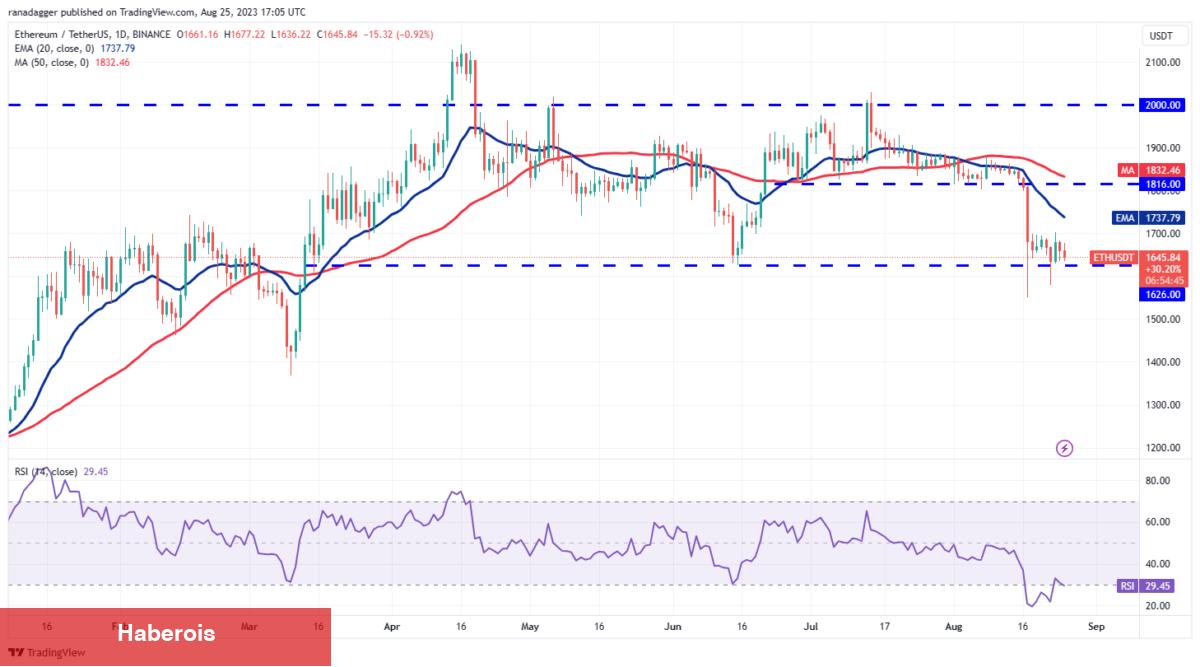Screen dimensions: 1200x667
Task: Click the Sep date axis label
Action: point(1096,626)
